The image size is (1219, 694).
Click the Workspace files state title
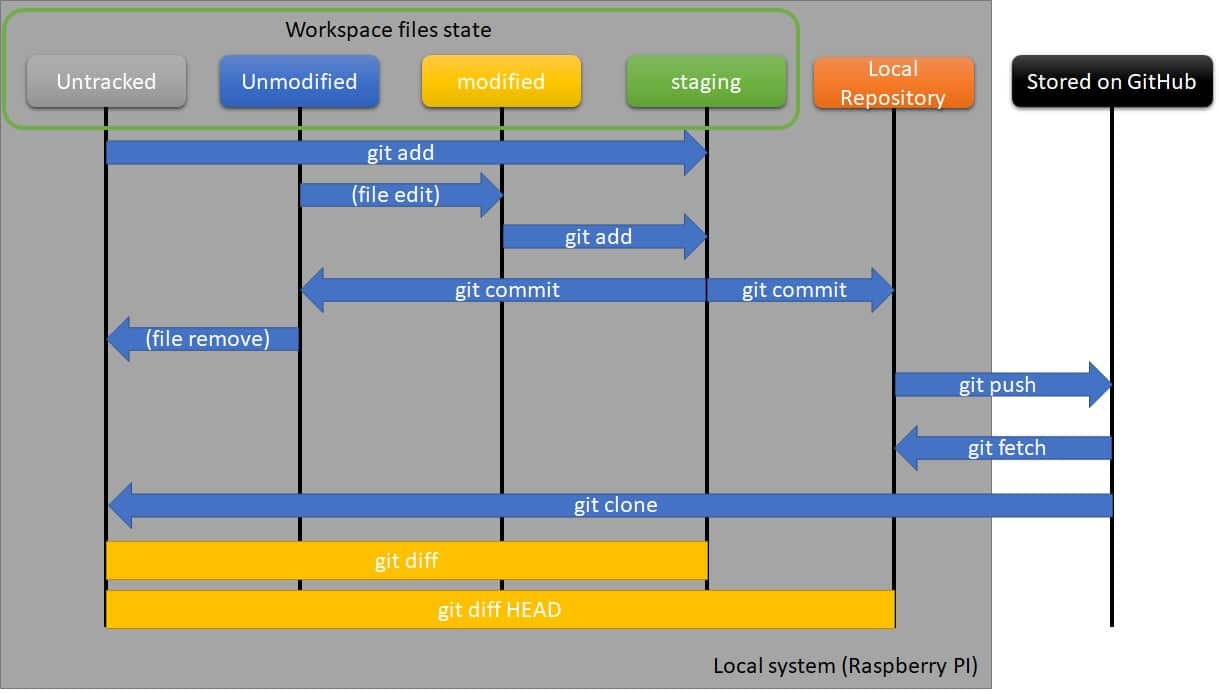pos(388,30)
